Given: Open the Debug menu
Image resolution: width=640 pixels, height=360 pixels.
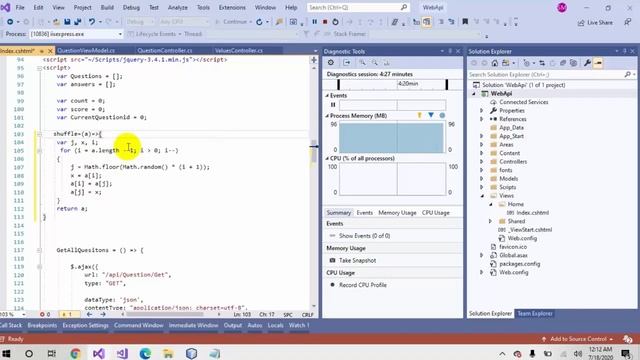Looking at the screenshot, I should (x=131, y=7).
